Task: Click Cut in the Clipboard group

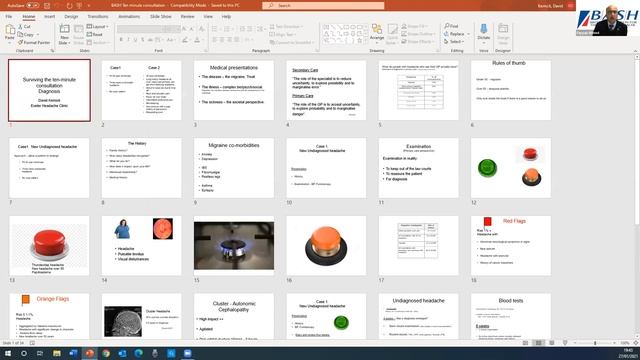Action: tap(24, 27)
